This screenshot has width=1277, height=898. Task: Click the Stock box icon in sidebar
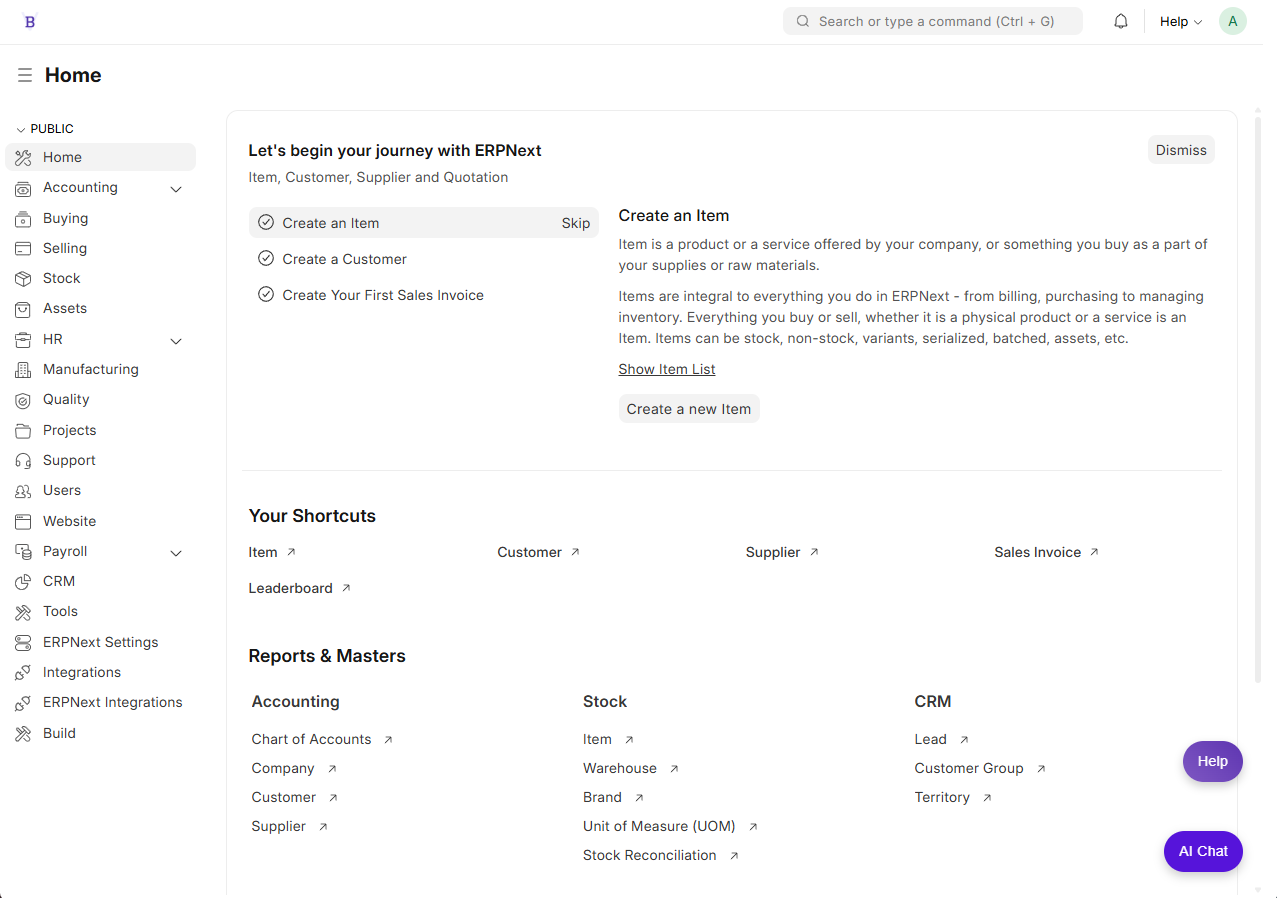(23, 279)
